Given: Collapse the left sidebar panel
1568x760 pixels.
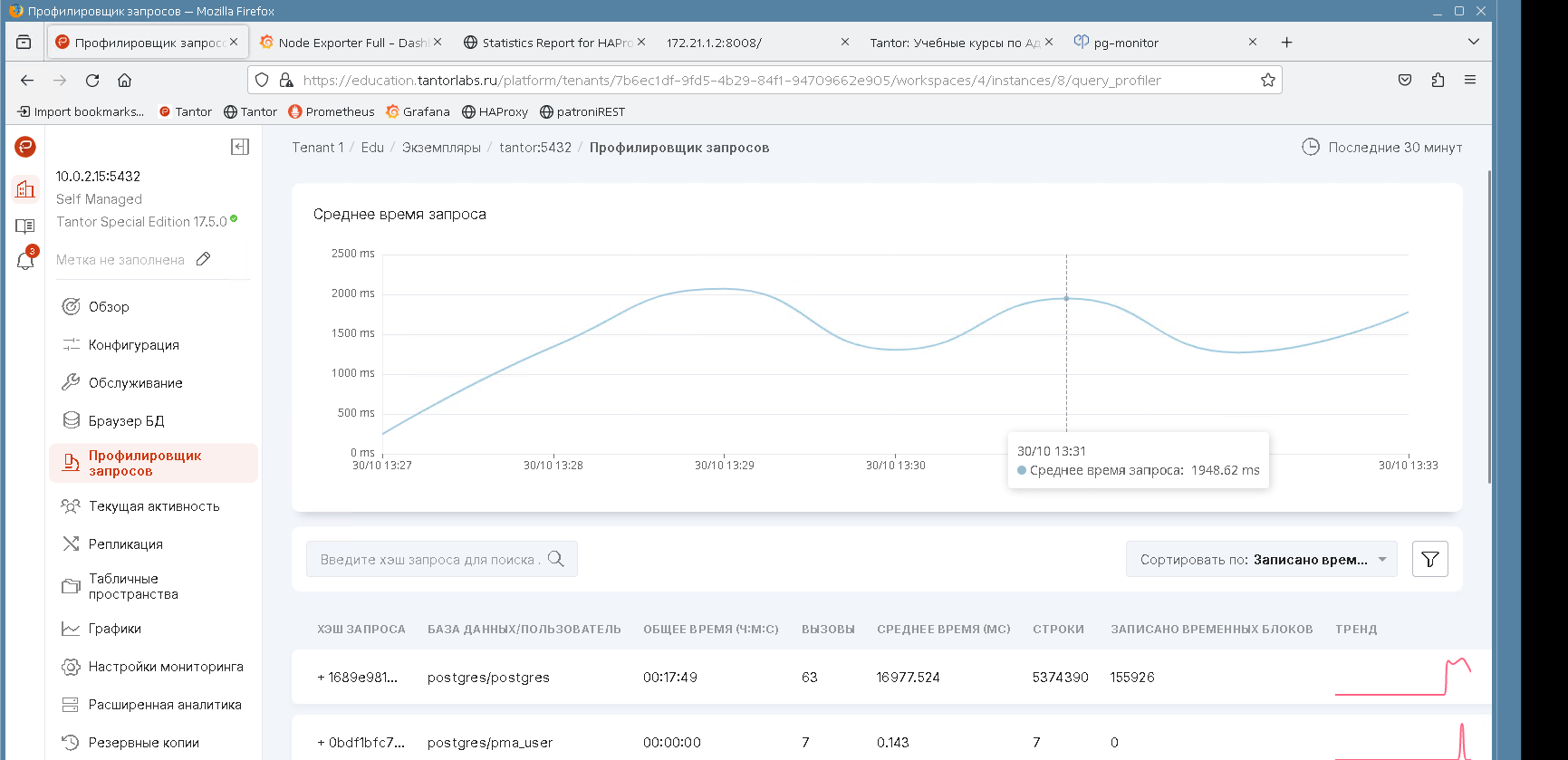Looking at the screenshot, I should pyautogui.click(x=240, y=147).
